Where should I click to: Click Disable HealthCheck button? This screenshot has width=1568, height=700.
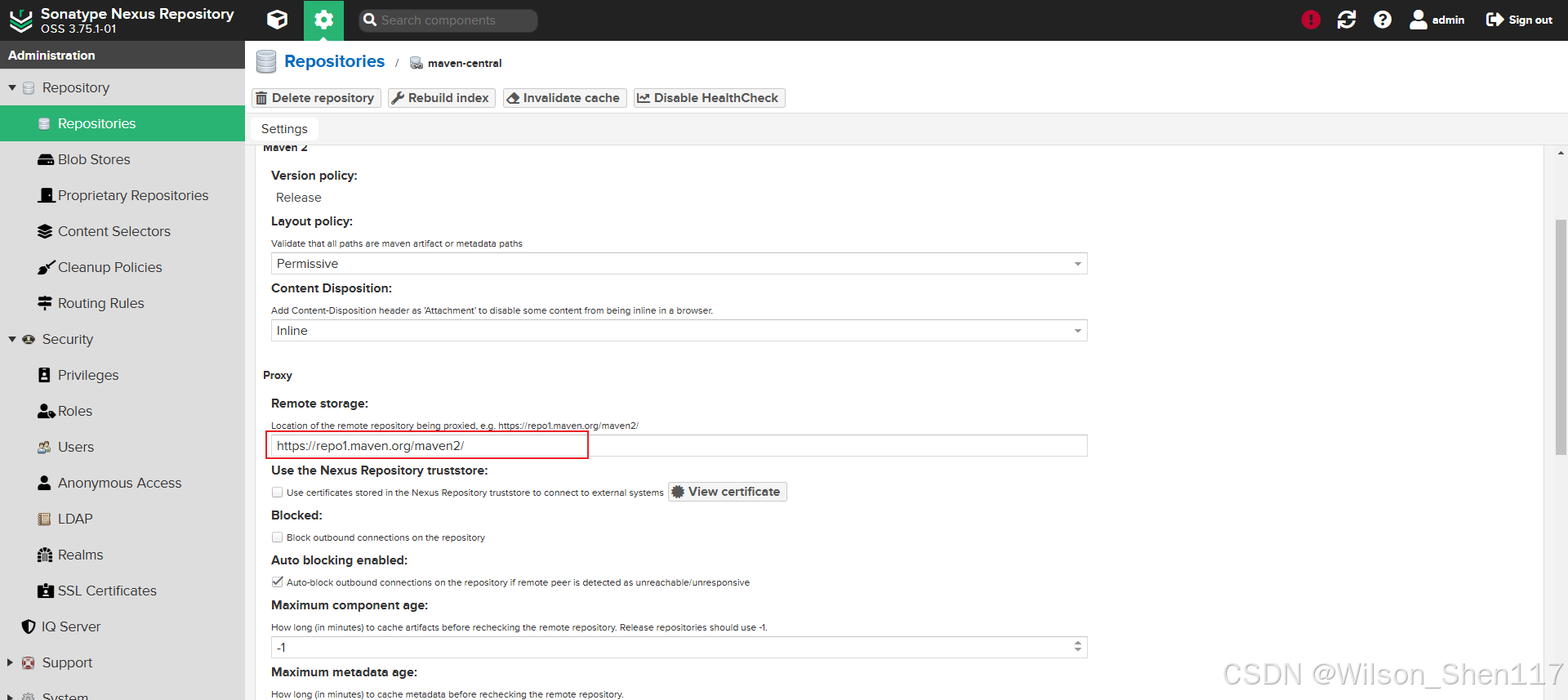click(709, 98)
